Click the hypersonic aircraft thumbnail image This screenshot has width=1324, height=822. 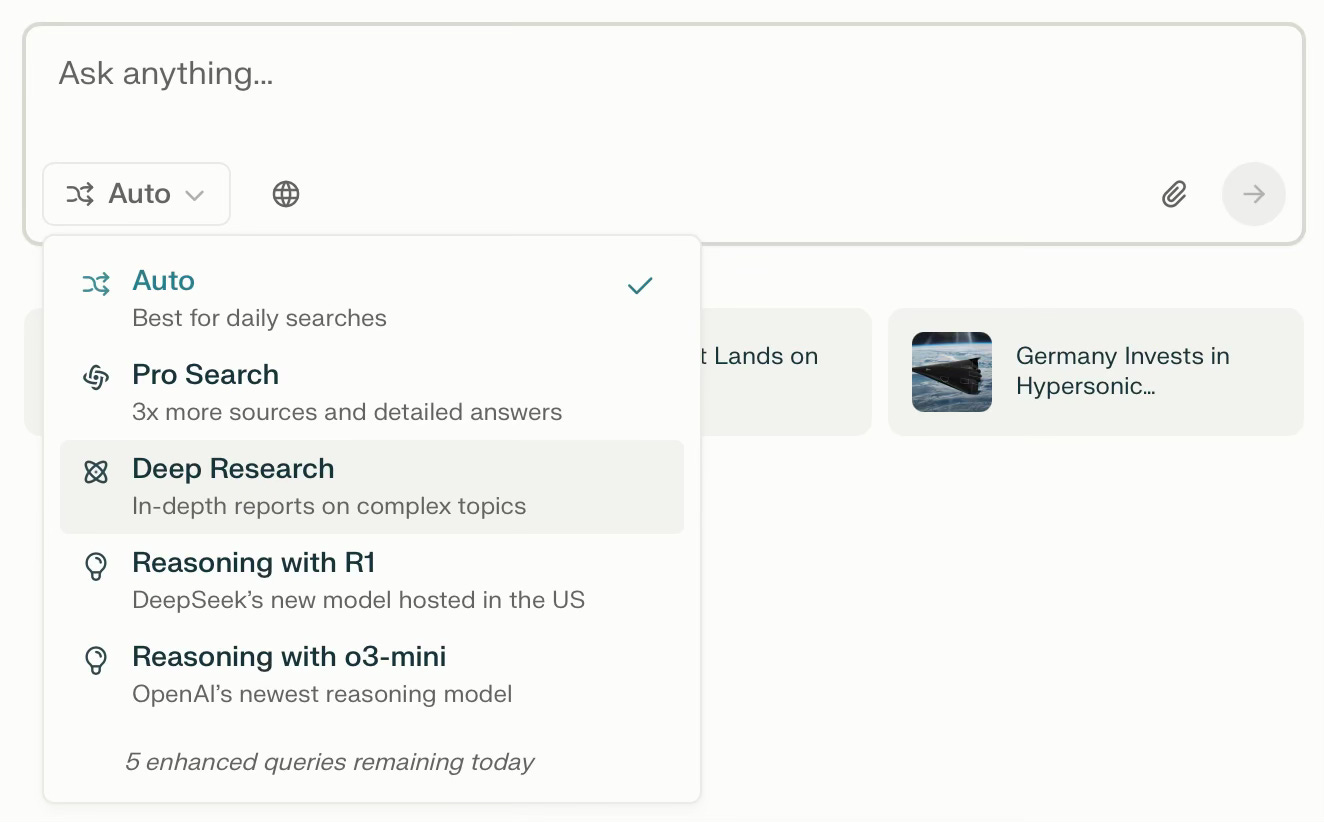pyautogui.click(x=952, y=372)
